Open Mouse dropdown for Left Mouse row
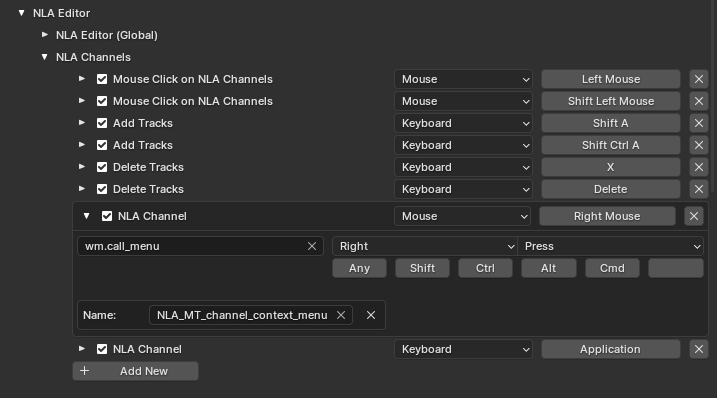This screenshot has width=717, height=398. 463,79
